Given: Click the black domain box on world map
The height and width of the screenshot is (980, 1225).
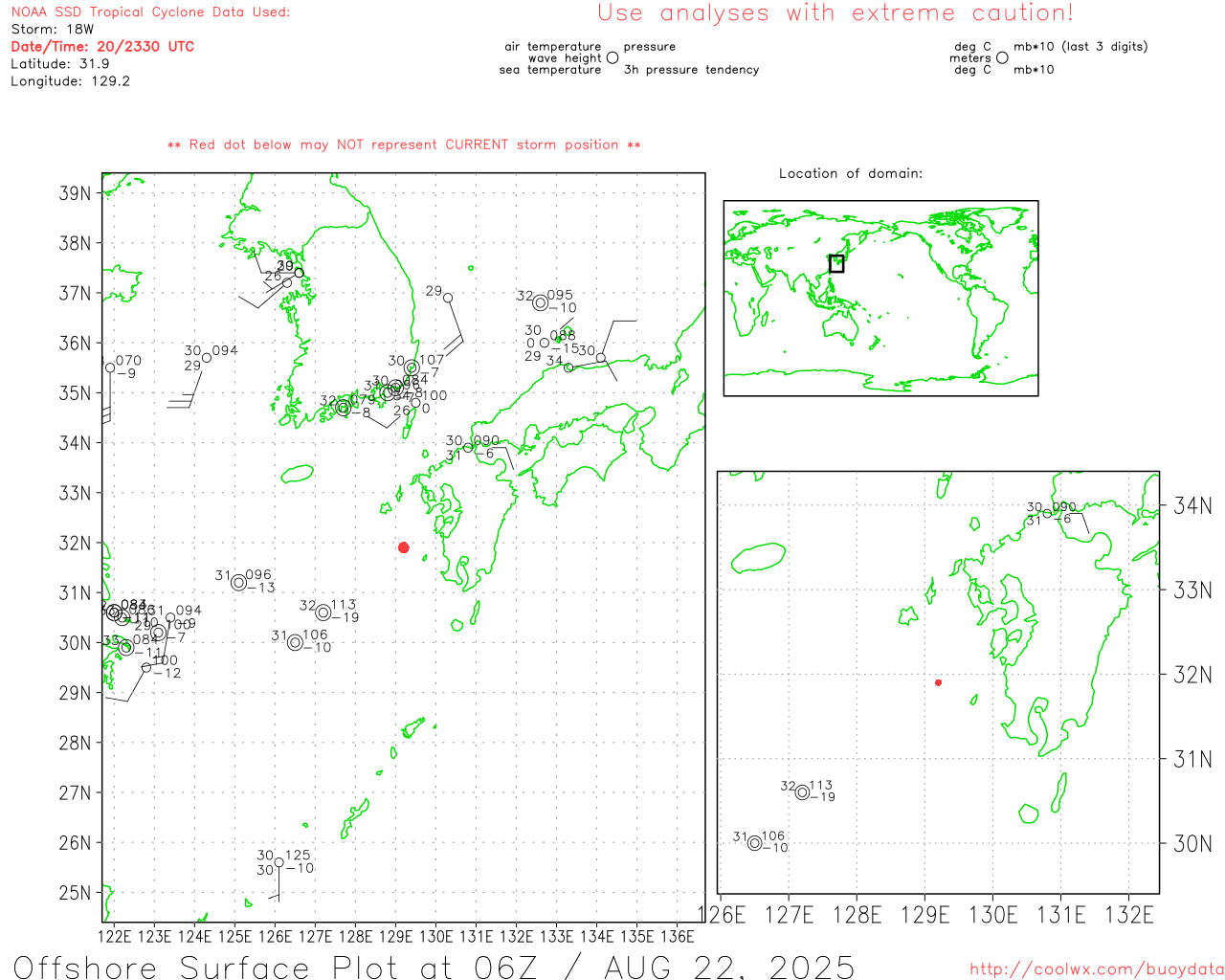Looking at the screenshot, I should click(x=836, y=263).
